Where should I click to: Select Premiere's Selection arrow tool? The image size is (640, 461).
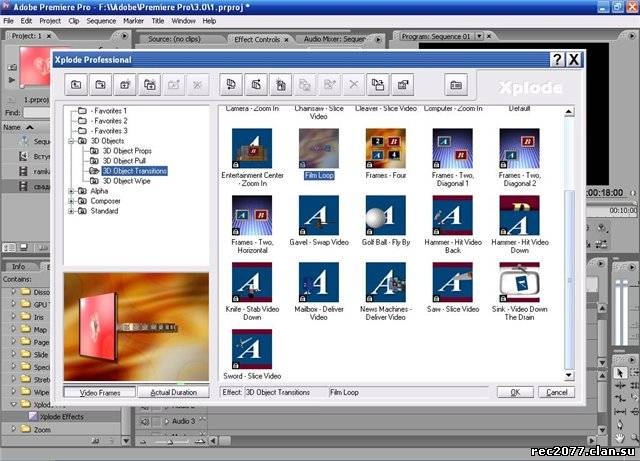620,373
